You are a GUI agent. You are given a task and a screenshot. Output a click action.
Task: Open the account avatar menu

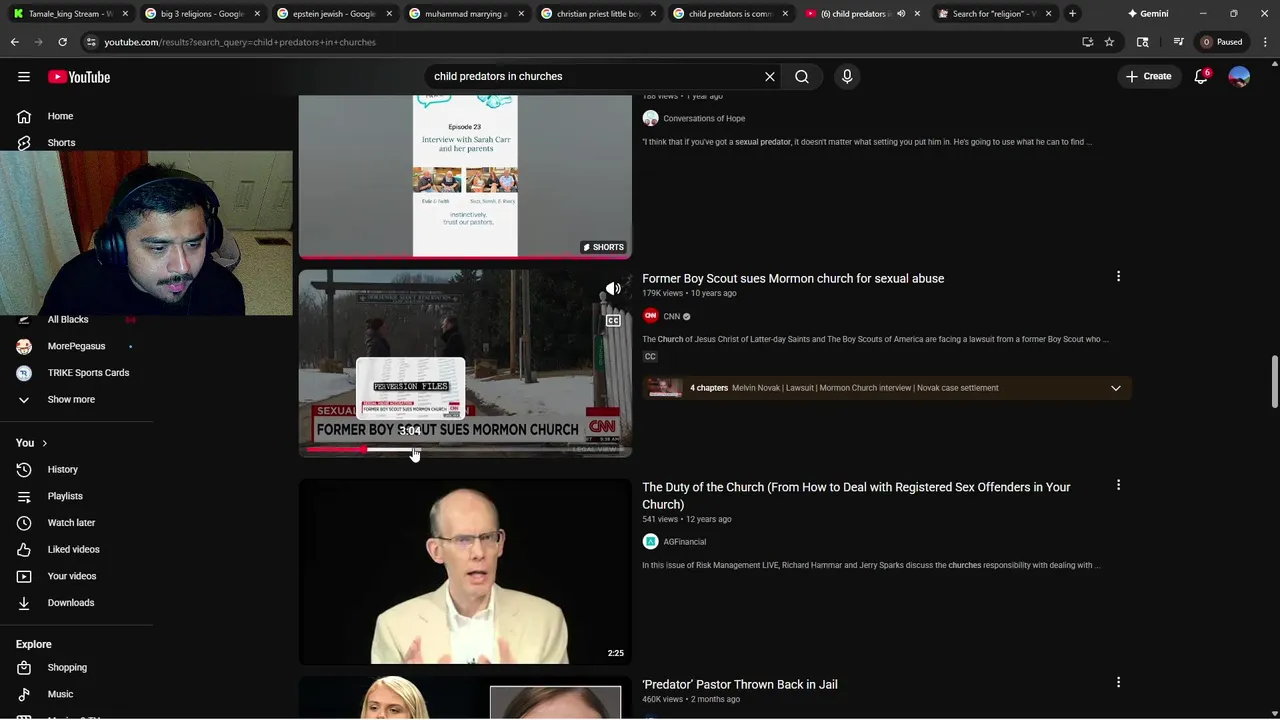coord(1239,76)
